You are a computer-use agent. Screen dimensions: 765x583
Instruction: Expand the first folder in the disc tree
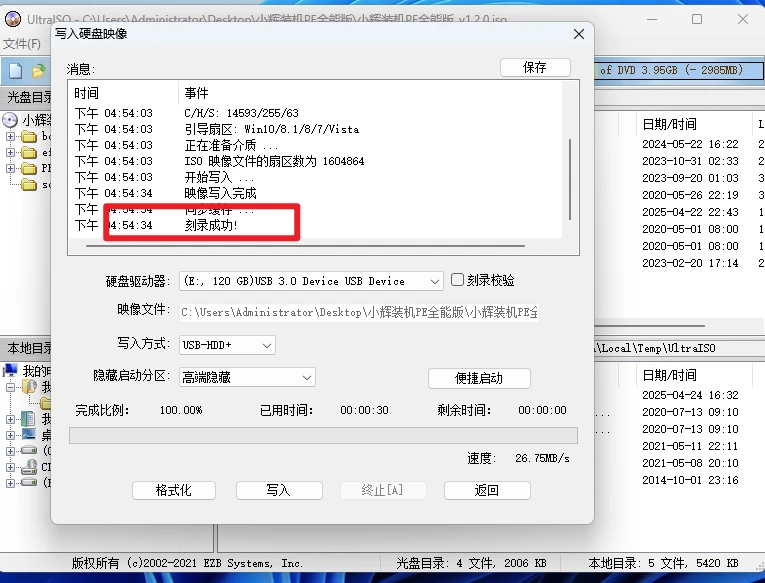pos(10,136)
